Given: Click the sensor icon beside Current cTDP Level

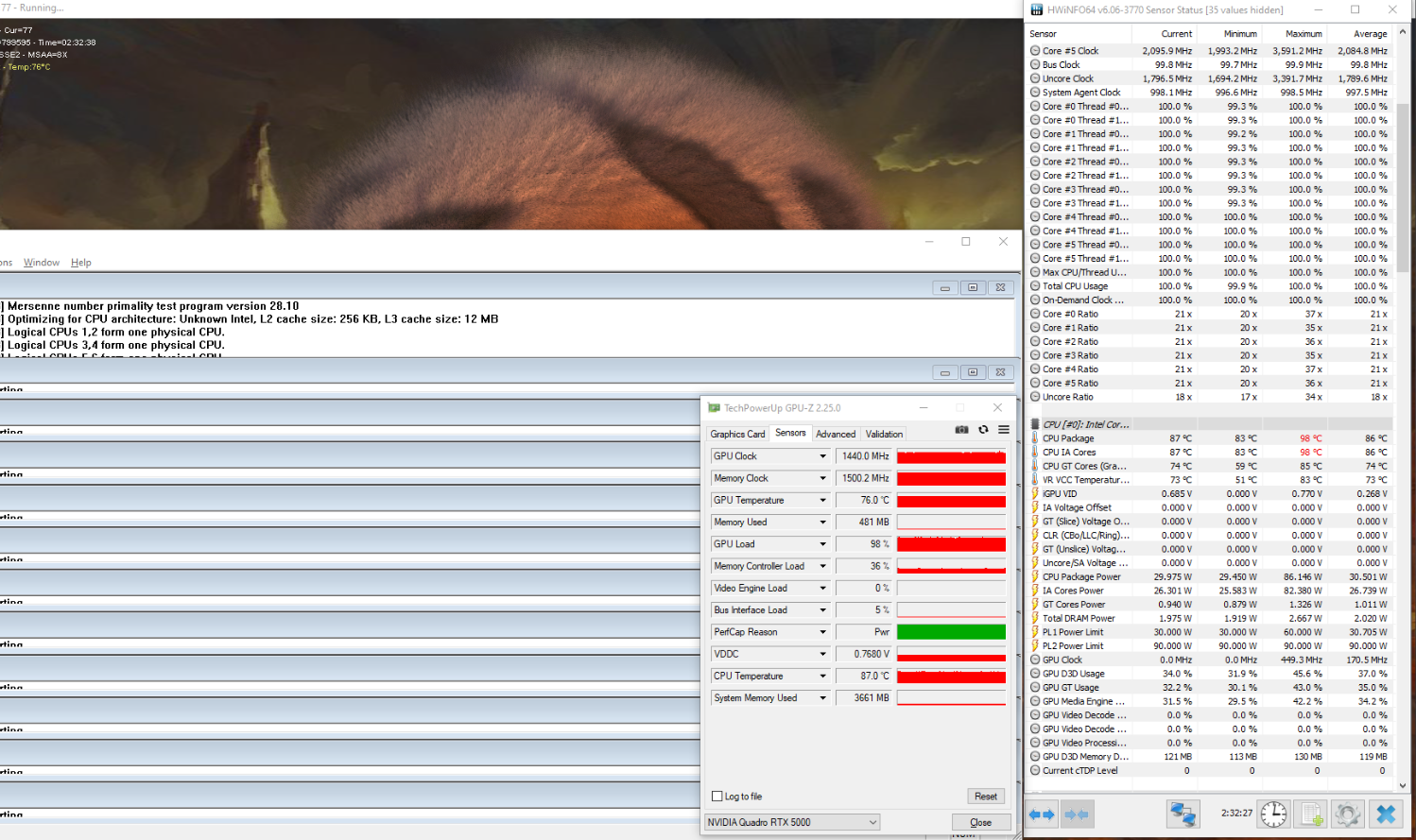Looking at the screenshot, I should (1035, 771).
